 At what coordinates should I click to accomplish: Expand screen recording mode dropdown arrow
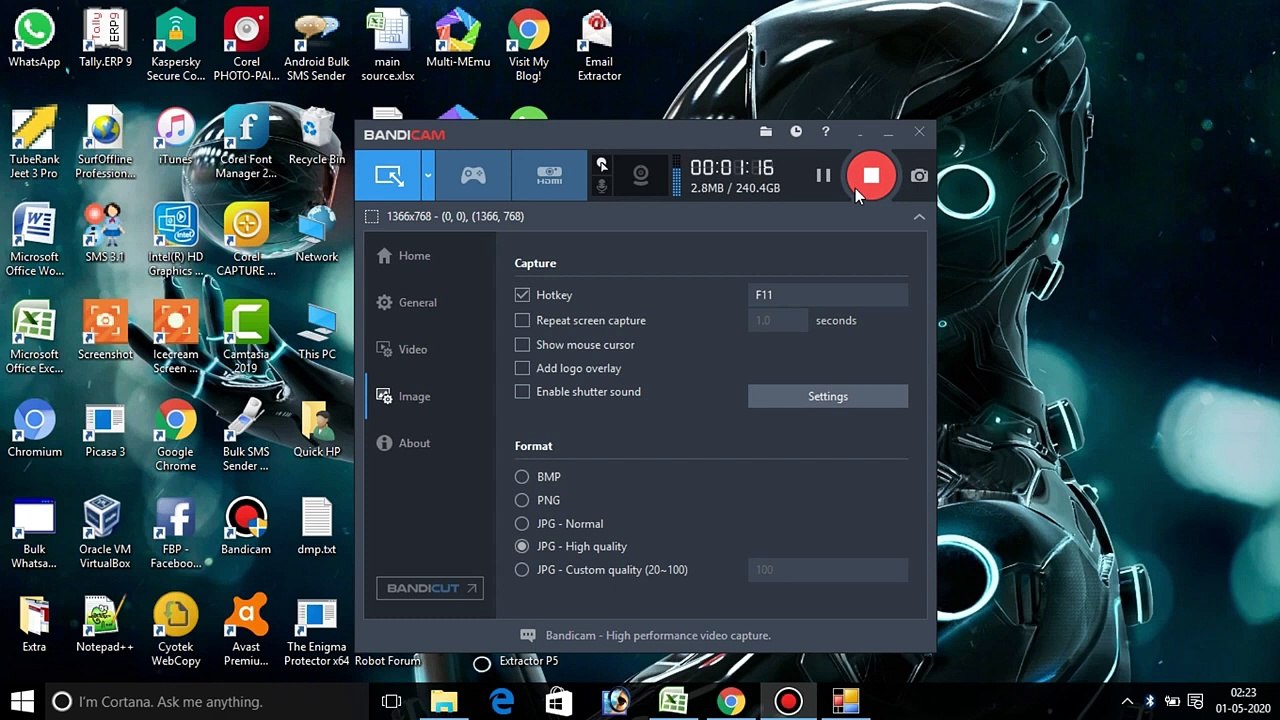point(428,176)
